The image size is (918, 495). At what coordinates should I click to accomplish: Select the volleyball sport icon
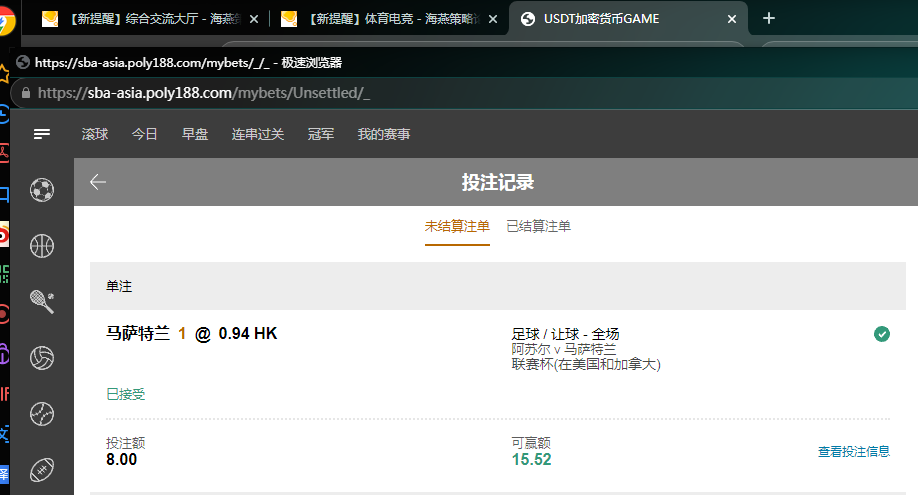coord(42,358)
